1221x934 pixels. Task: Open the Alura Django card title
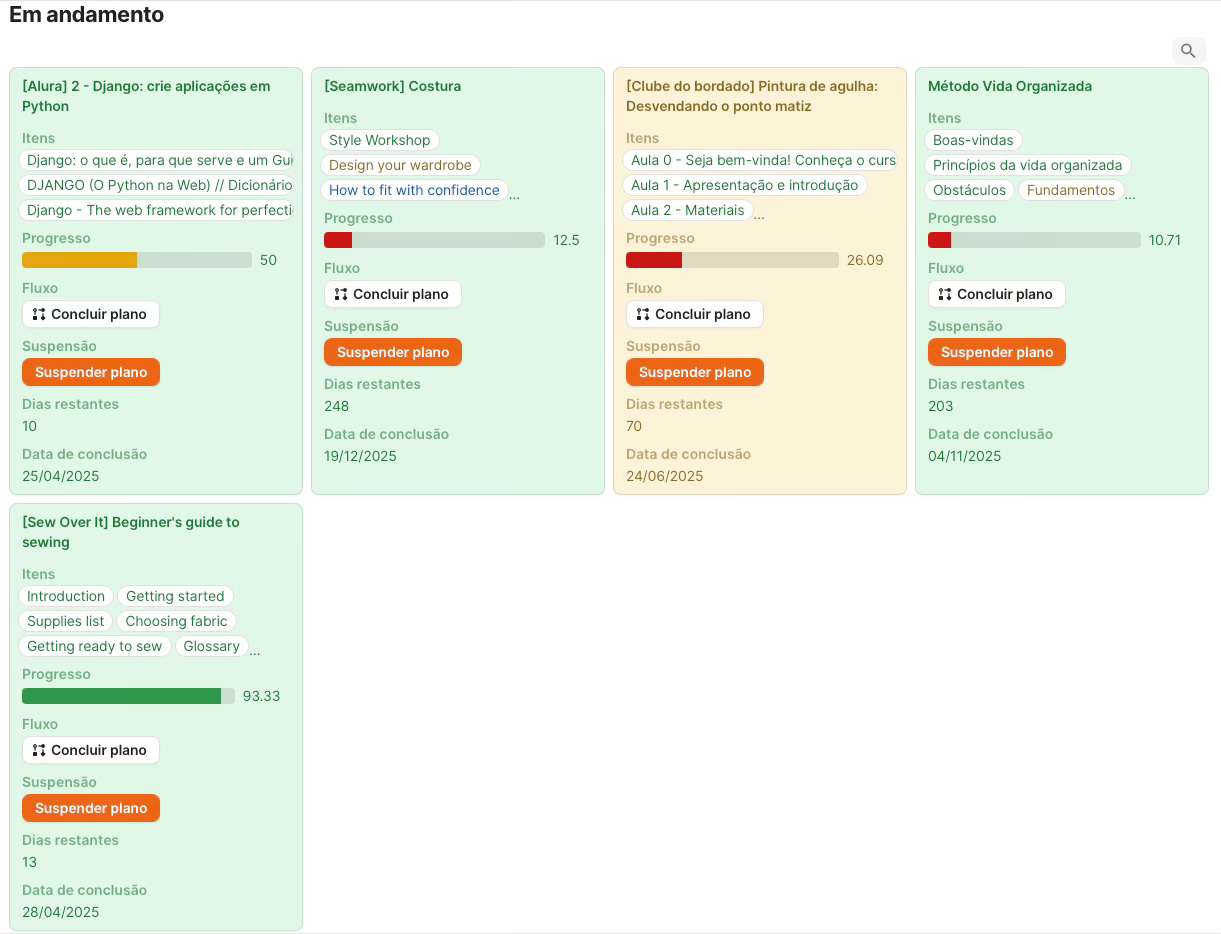pyautogui.click(x=146, y=96)
